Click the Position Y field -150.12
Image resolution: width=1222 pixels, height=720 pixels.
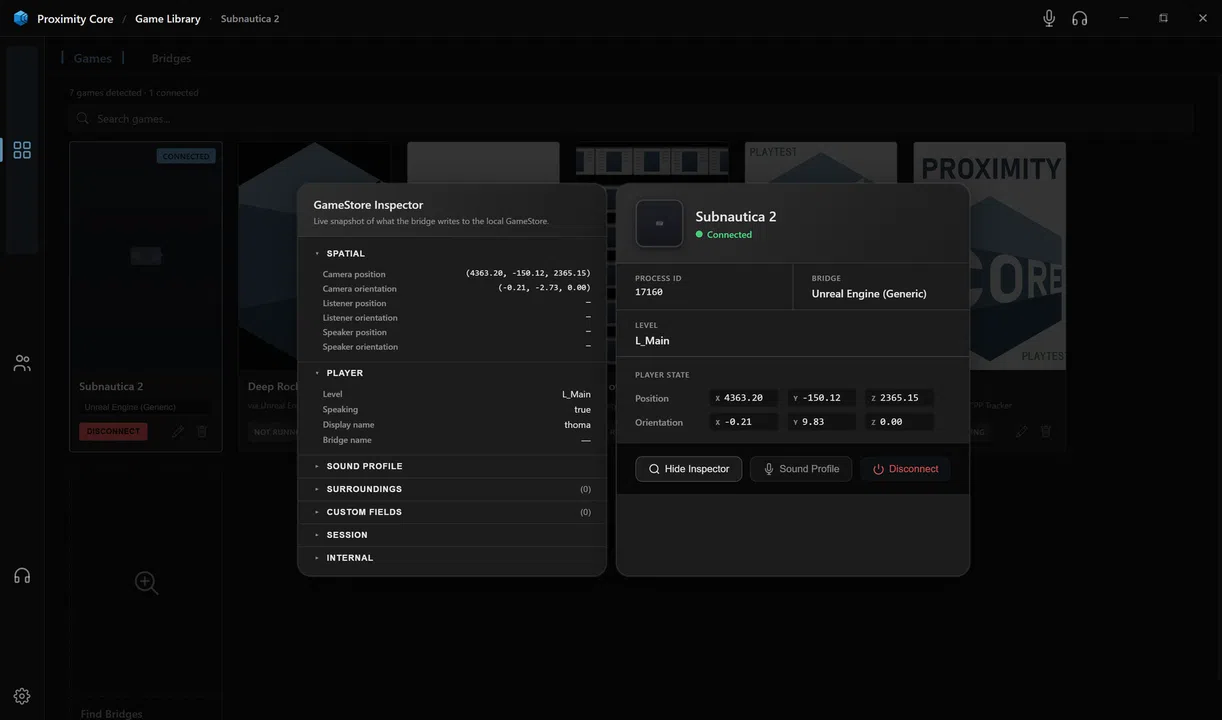(821, 398)
